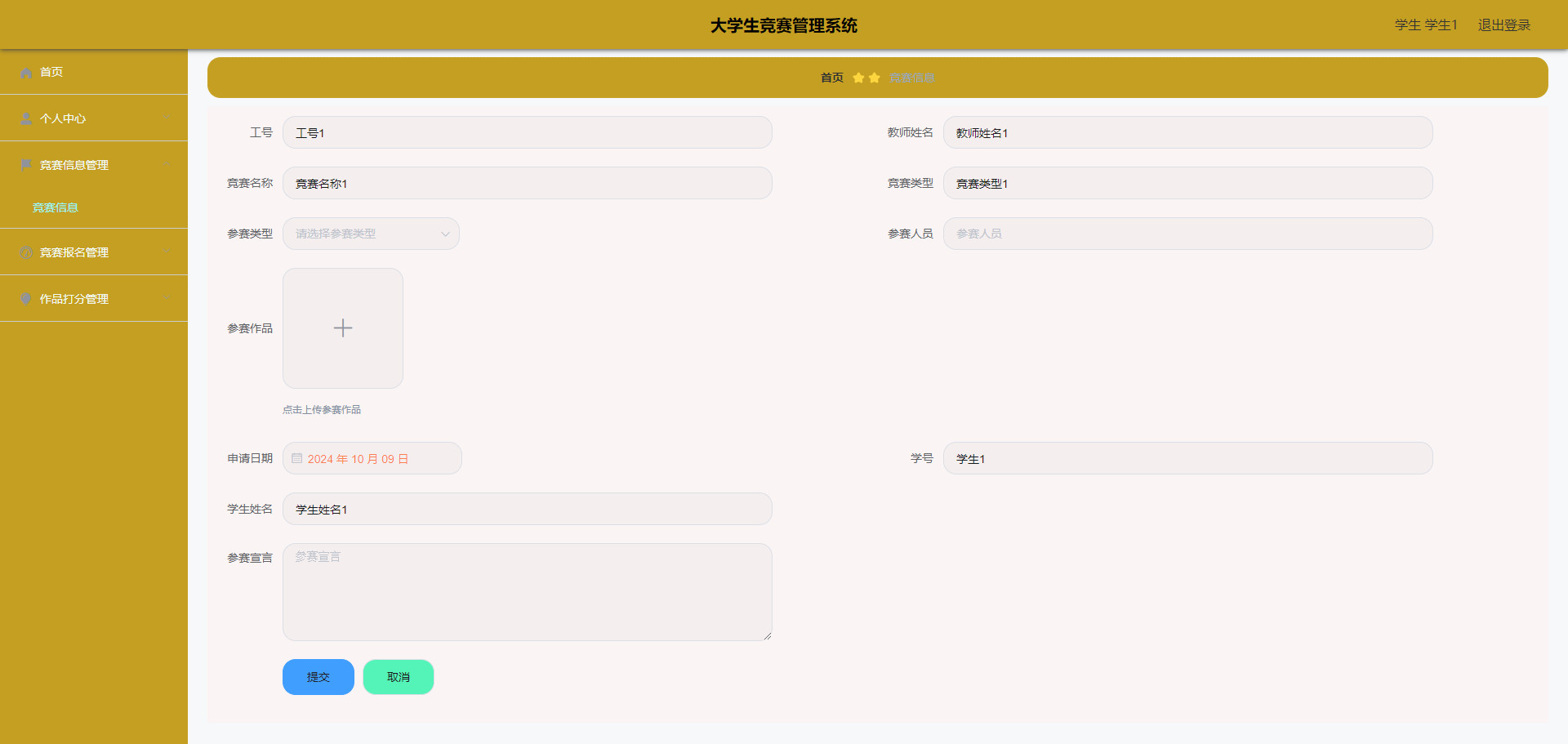Expand the 作品打分管理 menu
Screen dimensions: 1568x744
tap(94, 299)
